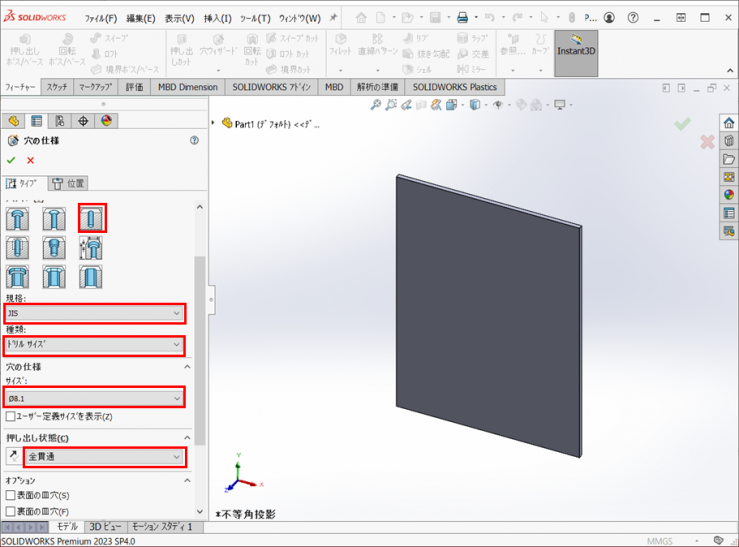
Task: Click the help question mark in 穴の仕様 panel
Action: [x=194, y=141]
